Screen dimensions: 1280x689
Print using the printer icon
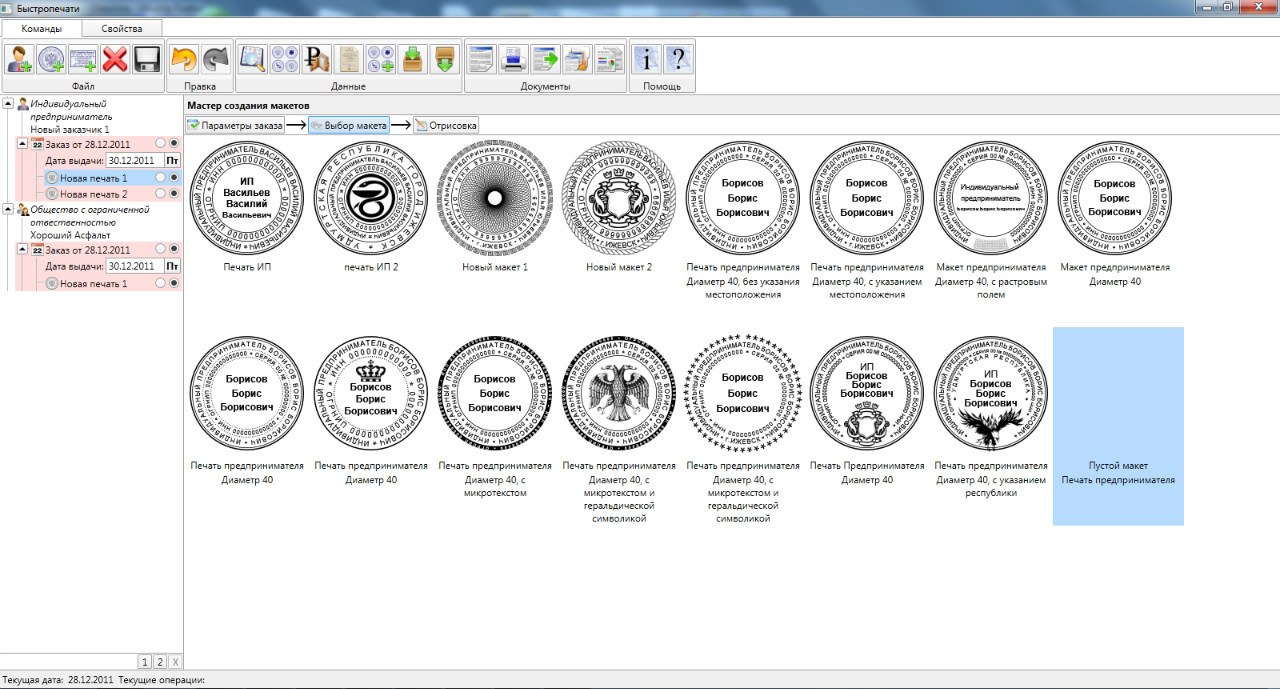click(514, 59)
